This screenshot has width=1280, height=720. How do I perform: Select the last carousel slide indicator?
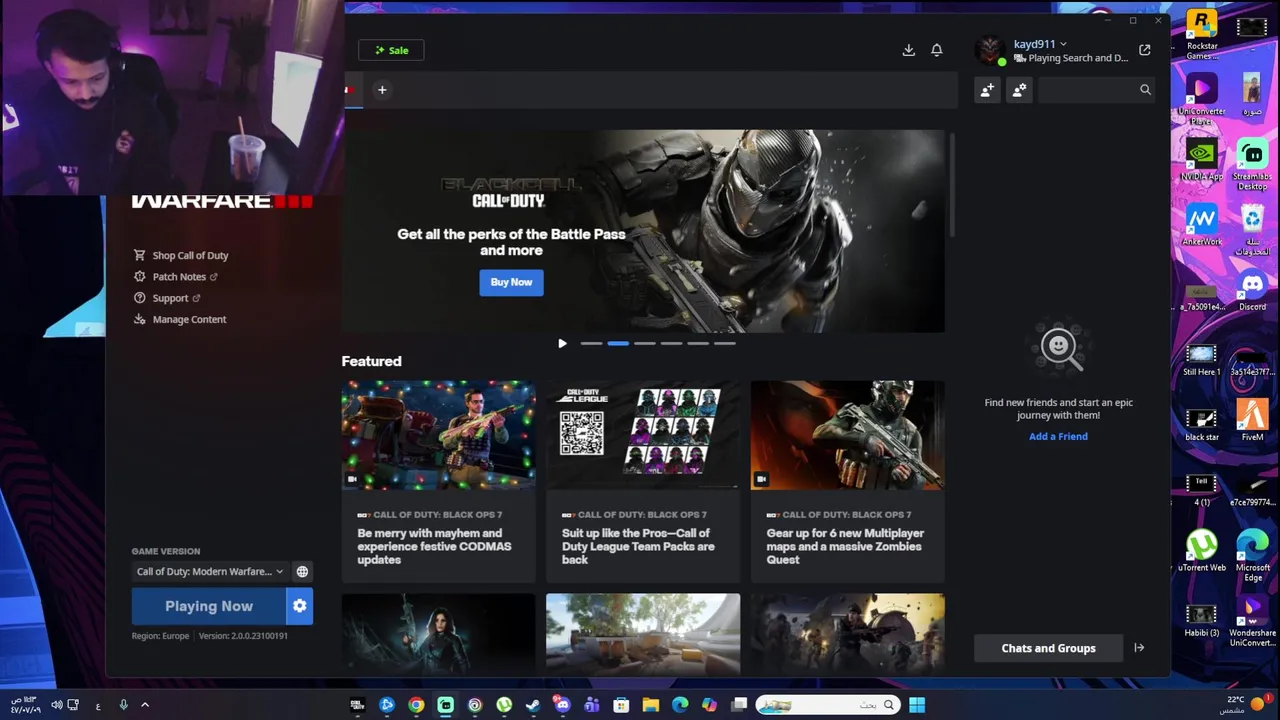(x=725, y=343)
